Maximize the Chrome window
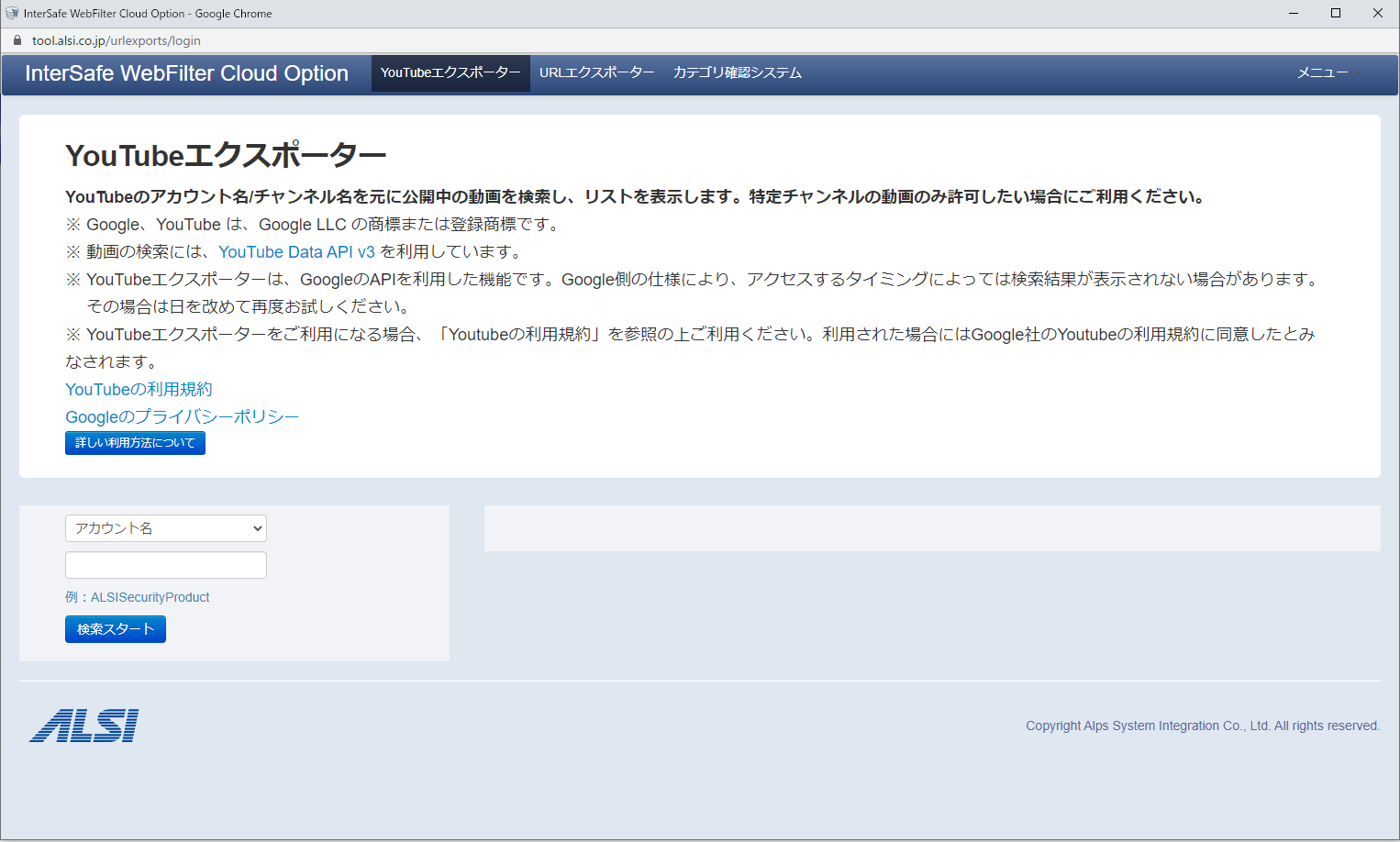 click(x=1336, y=13)
